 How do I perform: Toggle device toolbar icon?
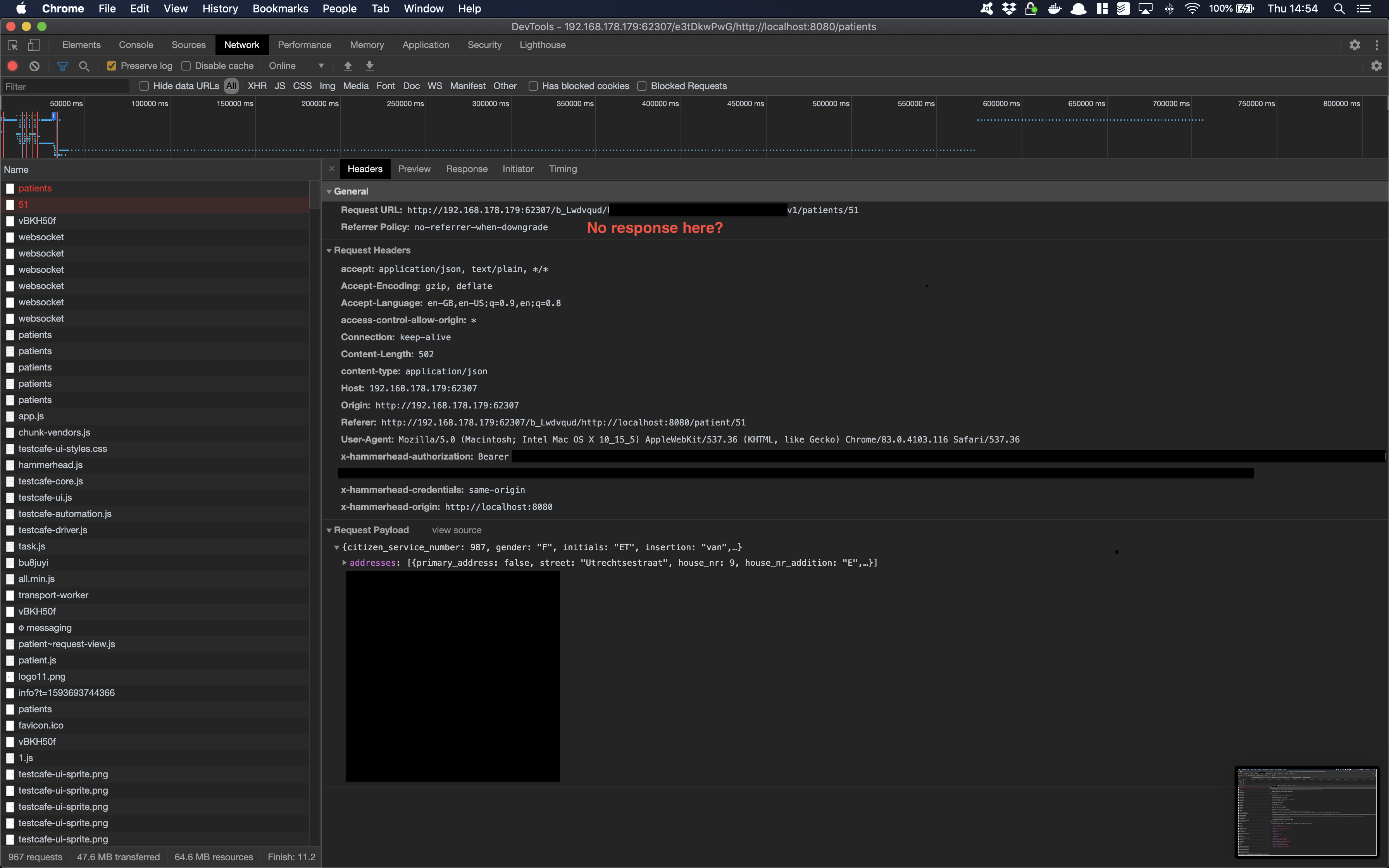click(34, 45)
